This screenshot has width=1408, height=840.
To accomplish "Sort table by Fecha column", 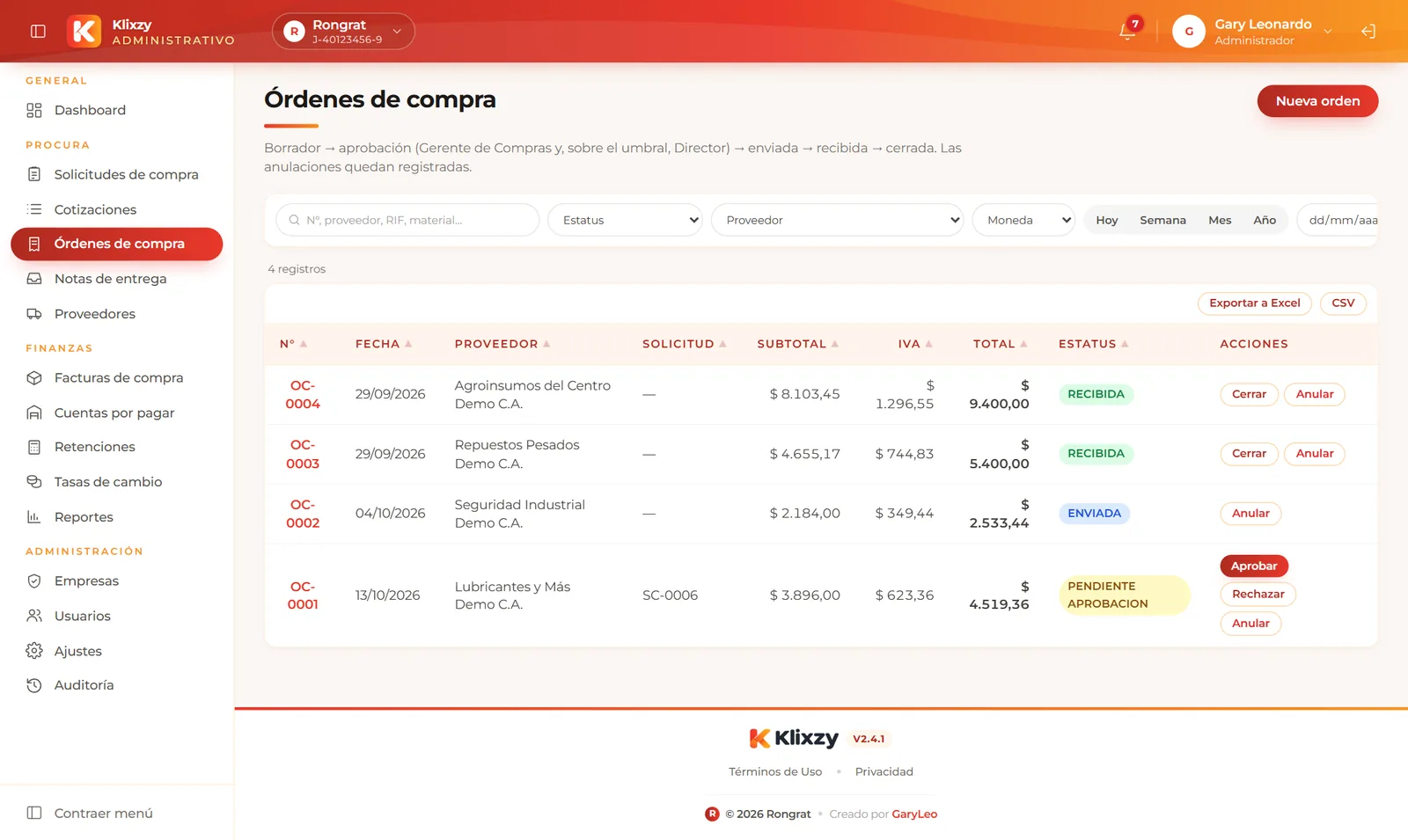I will [x=384, y=344].
